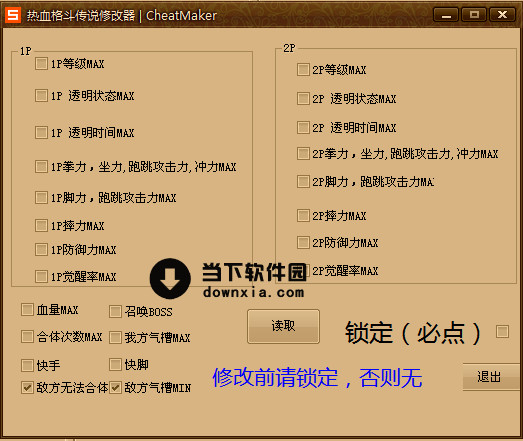The height and width of the screenshot is (441, 523).
Task: Tick 1P防御力MAX checkbox
Action: point(41,249)
